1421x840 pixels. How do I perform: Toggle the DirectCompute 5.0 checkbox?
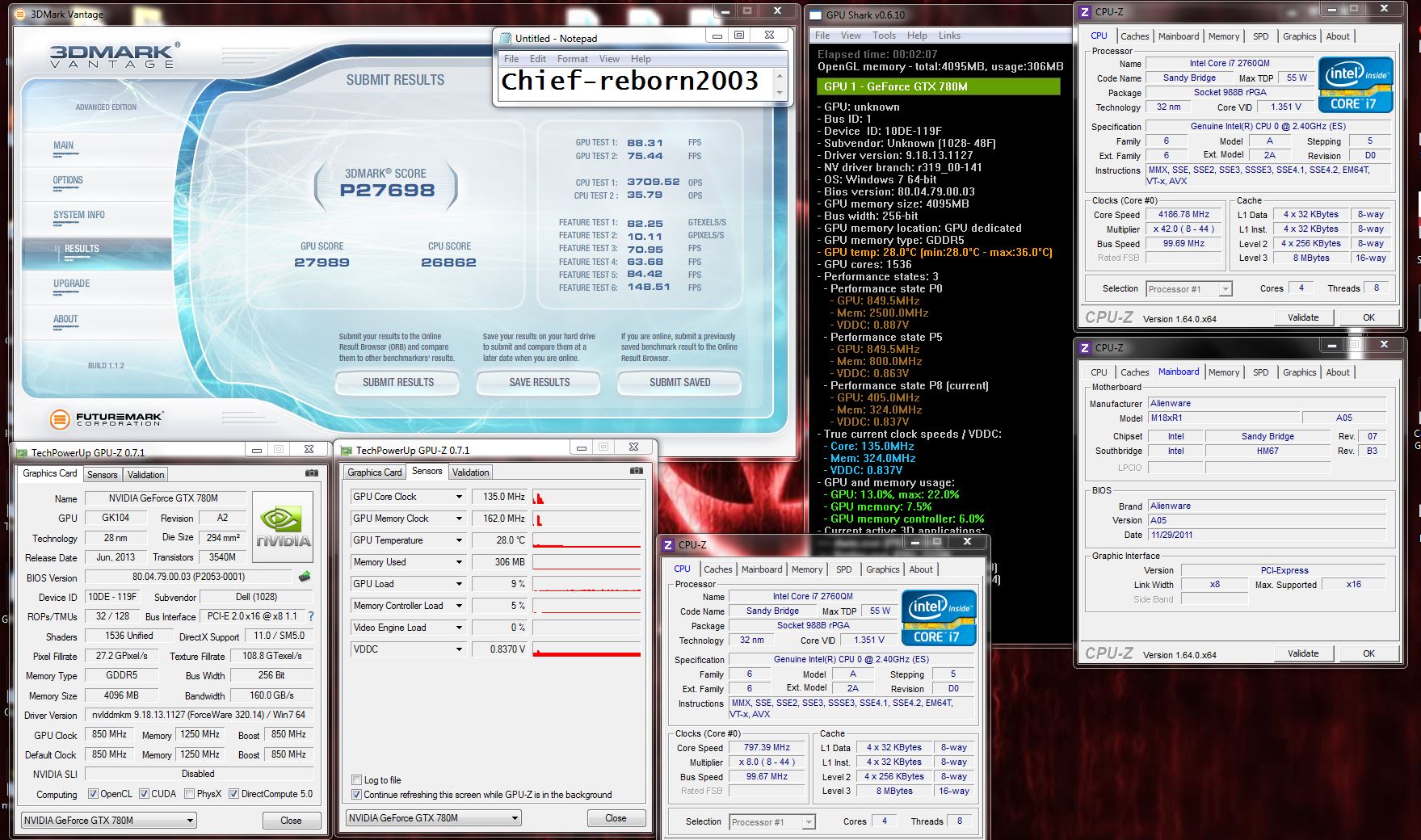click(x=233, y=794)
